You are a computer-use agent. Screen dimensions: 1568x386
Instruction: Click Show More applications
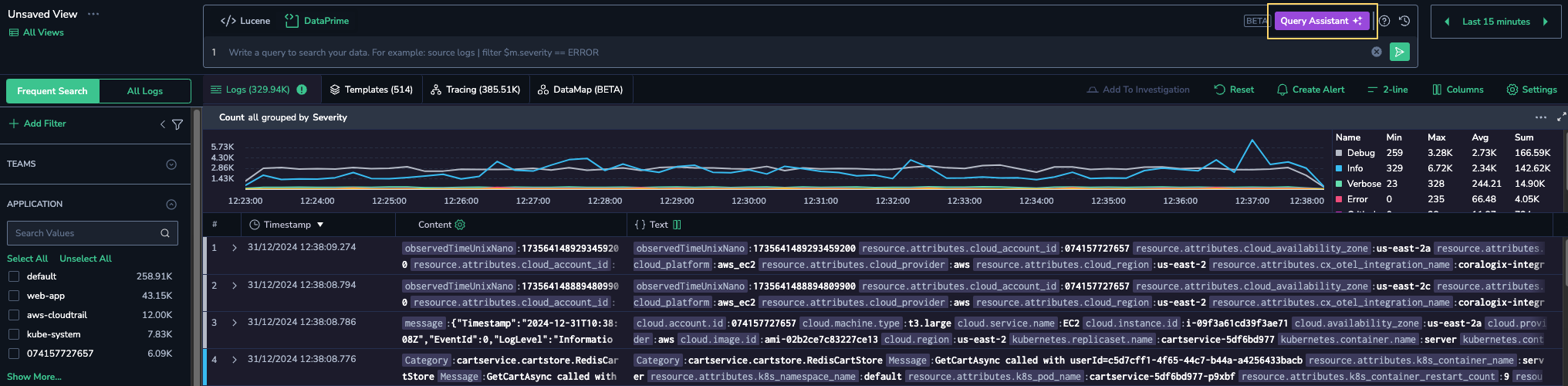tap(34, 377)
